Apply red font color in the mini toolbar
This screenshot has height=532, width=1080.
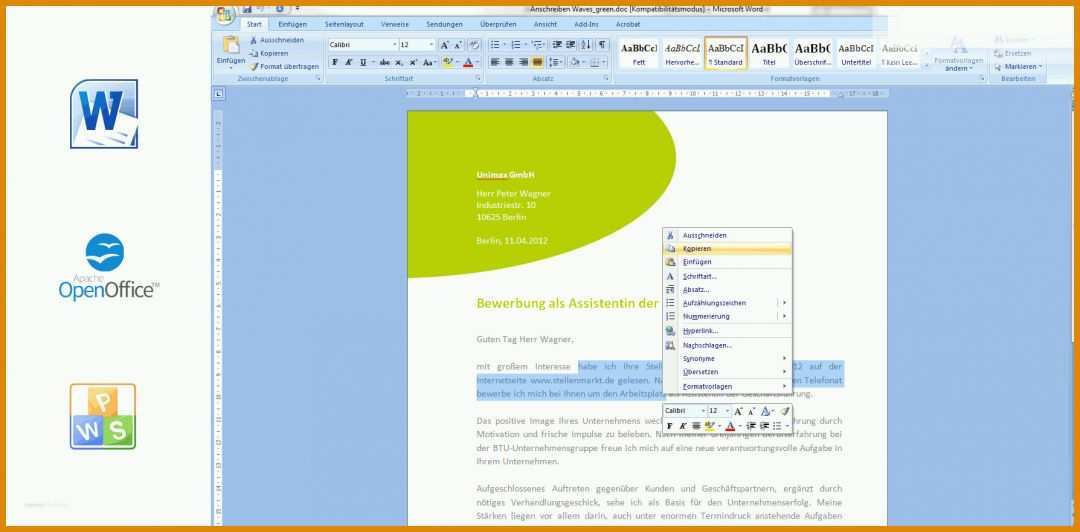pyautogui.click(x=730, y=426)
